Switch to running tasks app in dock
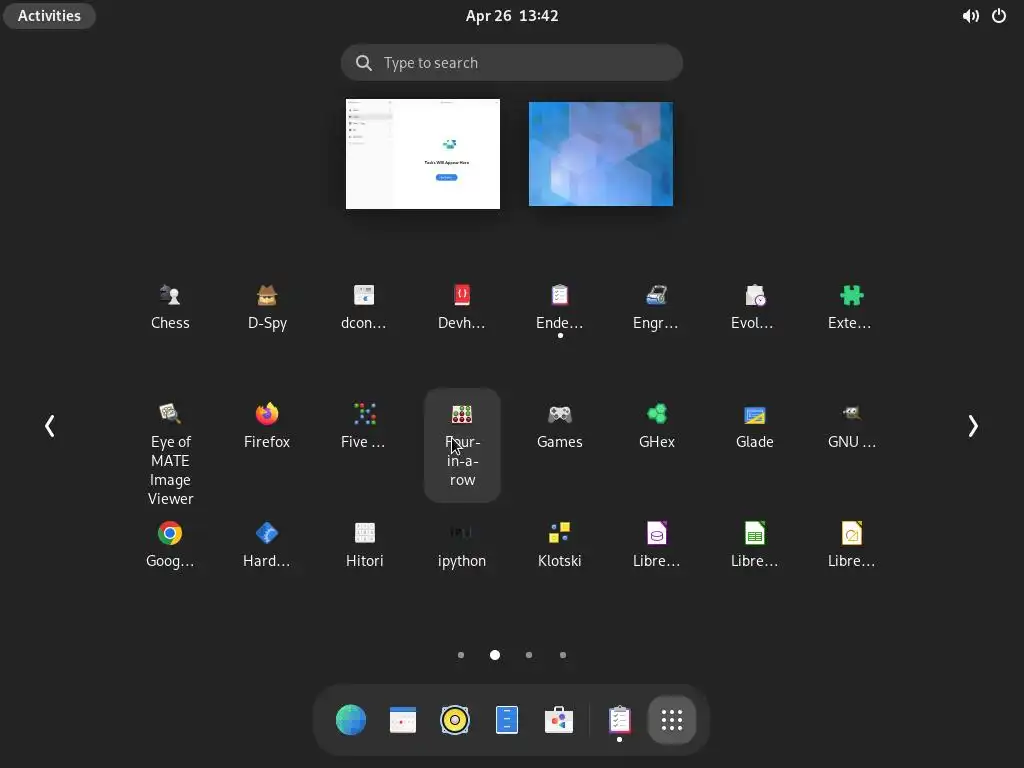Image resolution: width=1024 pixels, height=768 pixels. (619, 720)
